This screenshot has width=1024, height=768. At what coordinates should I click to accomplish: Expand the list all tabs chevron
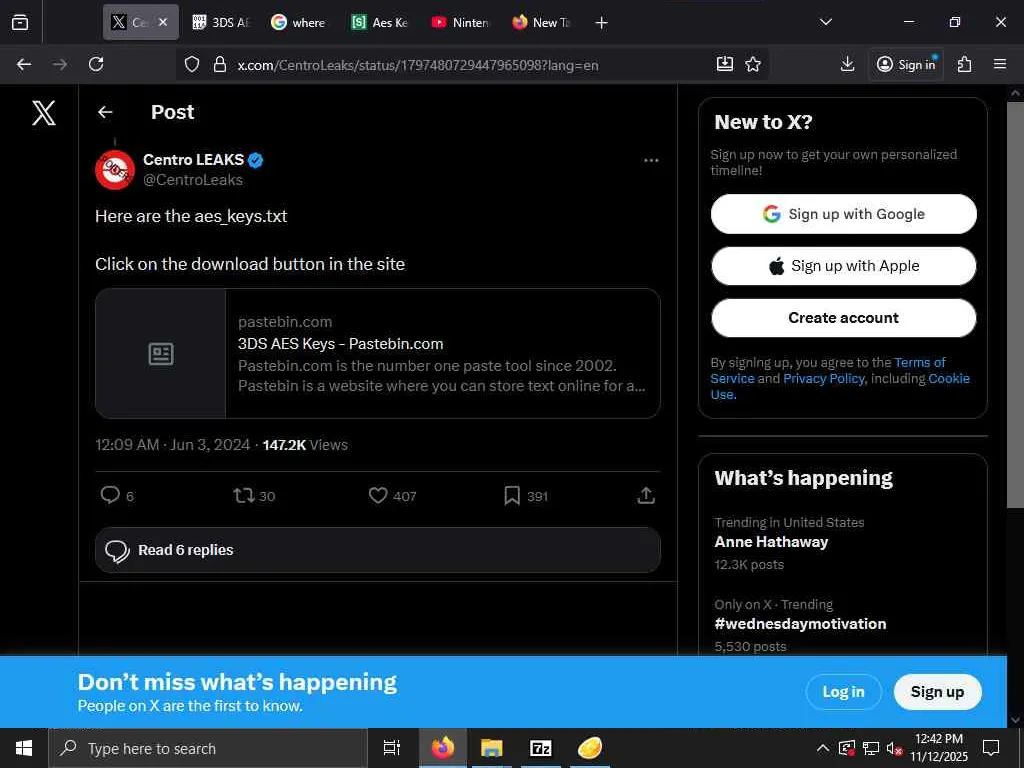click(x=825, y=22)
